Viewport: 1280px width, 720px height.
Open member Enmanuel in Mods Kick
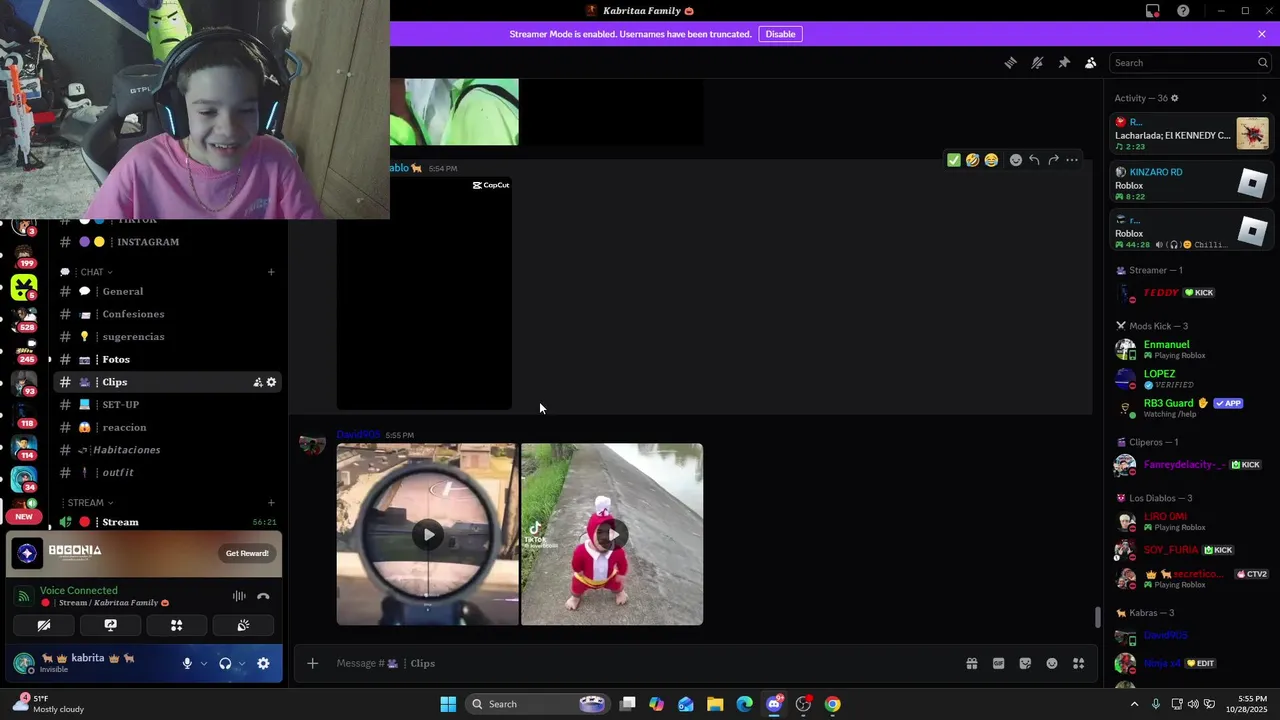coord(1190,349)
